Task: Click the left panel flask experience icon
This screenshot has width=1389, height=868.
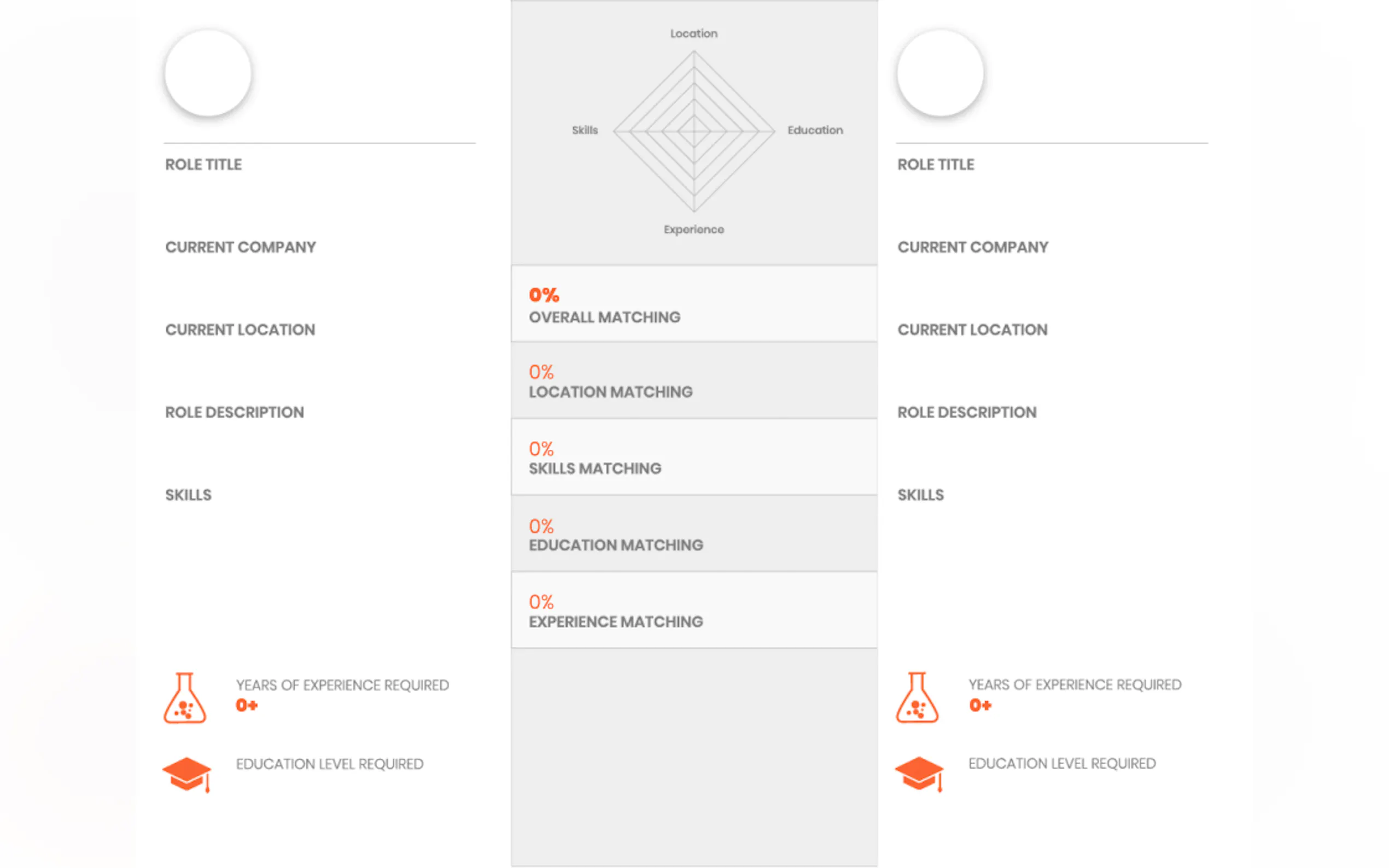Action: point(184,698)
